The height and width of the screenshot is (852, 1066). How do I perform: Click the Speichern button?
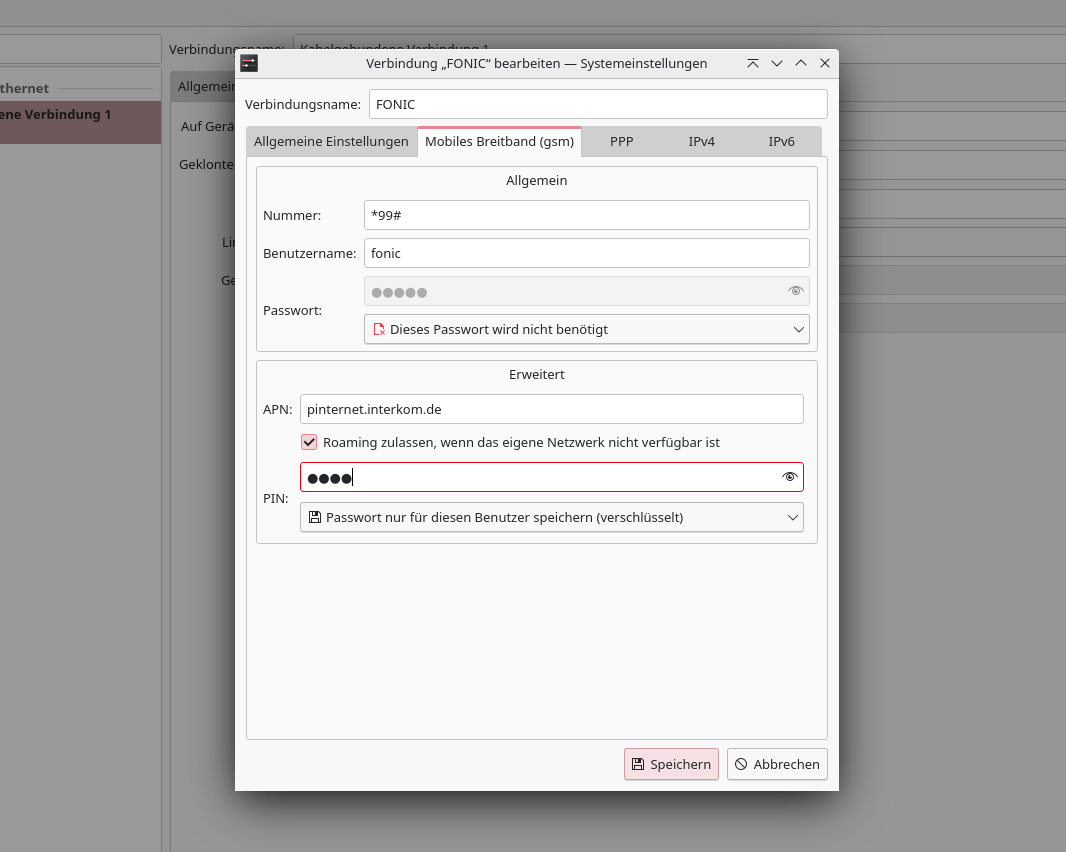coord(671,764)
